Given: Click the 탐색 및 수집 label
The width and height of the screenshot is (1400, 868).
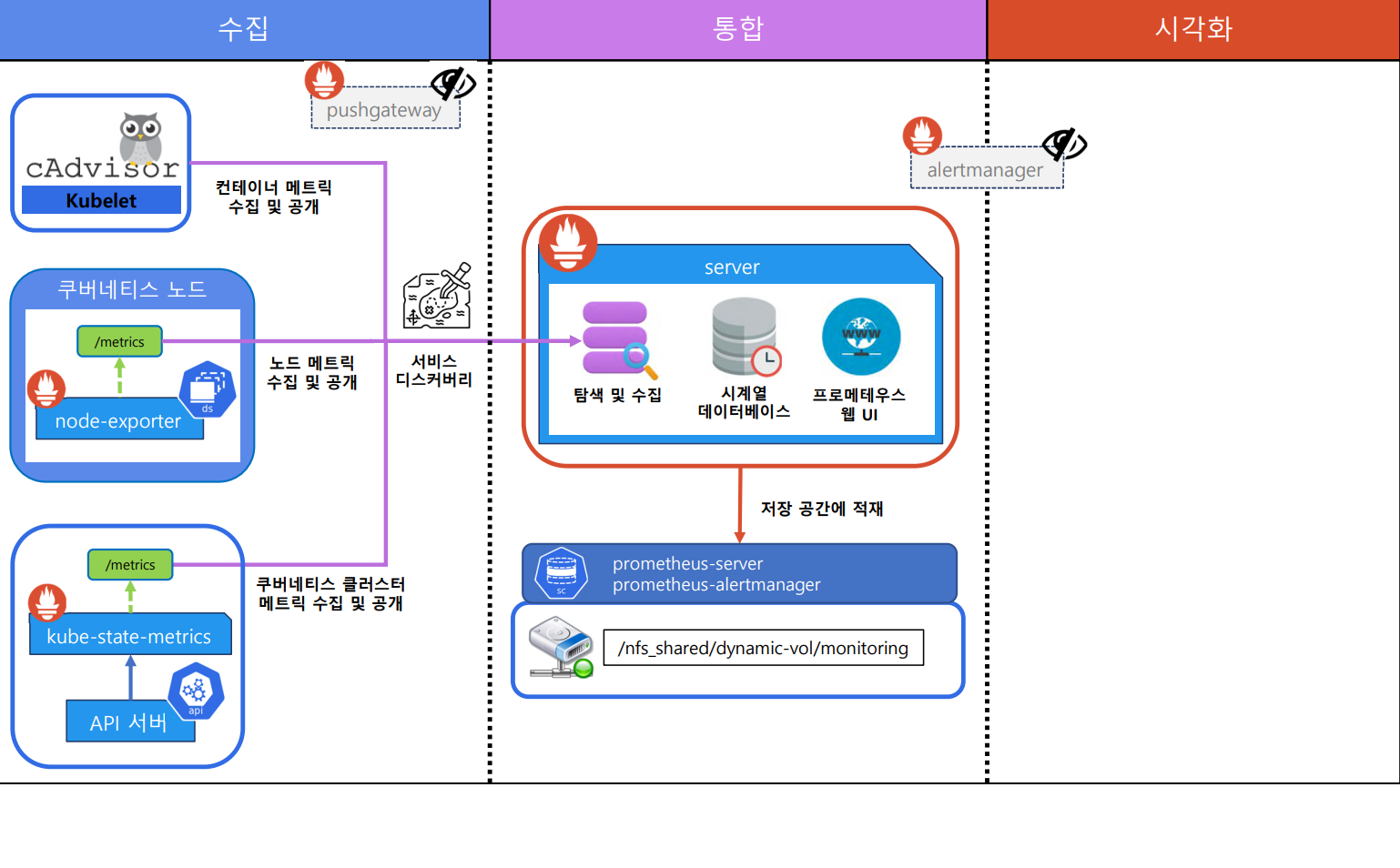Looking at the screenshot, I should click(x=617, y=395).
